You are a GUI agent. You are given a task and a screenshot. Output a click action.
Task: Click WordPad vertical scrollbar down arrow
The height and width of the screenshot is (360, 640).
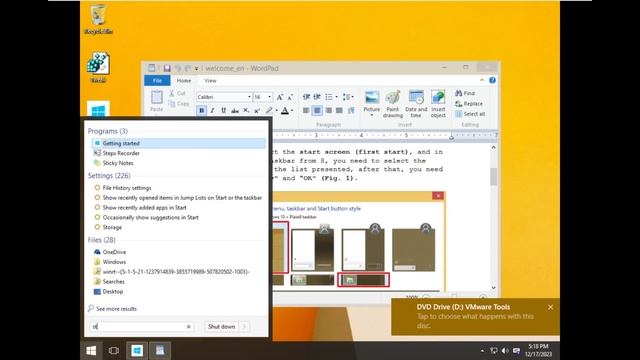tap(493, 287)
